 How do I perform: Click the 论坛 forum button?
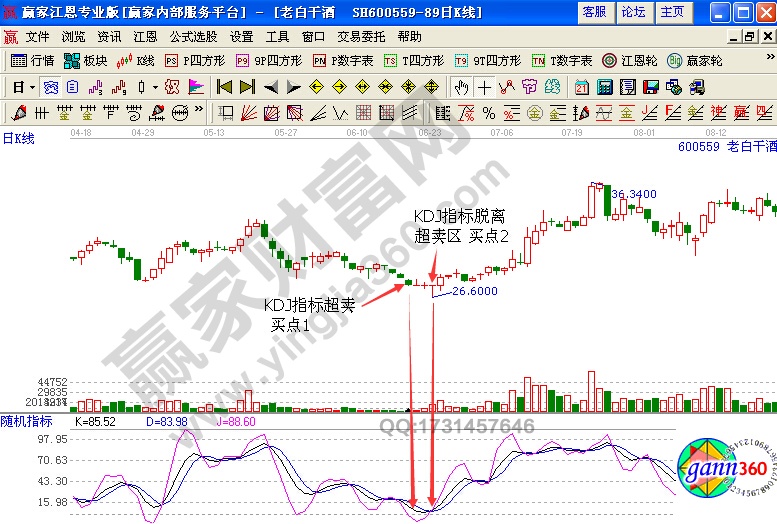coord(633,12)
